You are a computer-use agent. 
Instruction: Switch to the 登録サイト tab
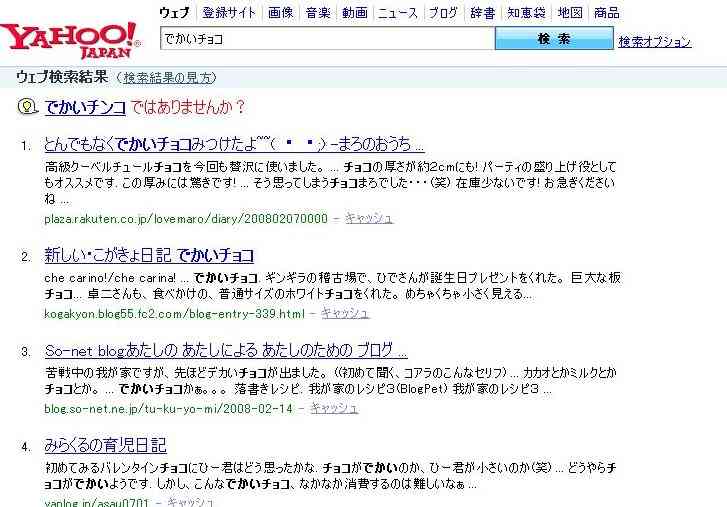coord(229,13)
